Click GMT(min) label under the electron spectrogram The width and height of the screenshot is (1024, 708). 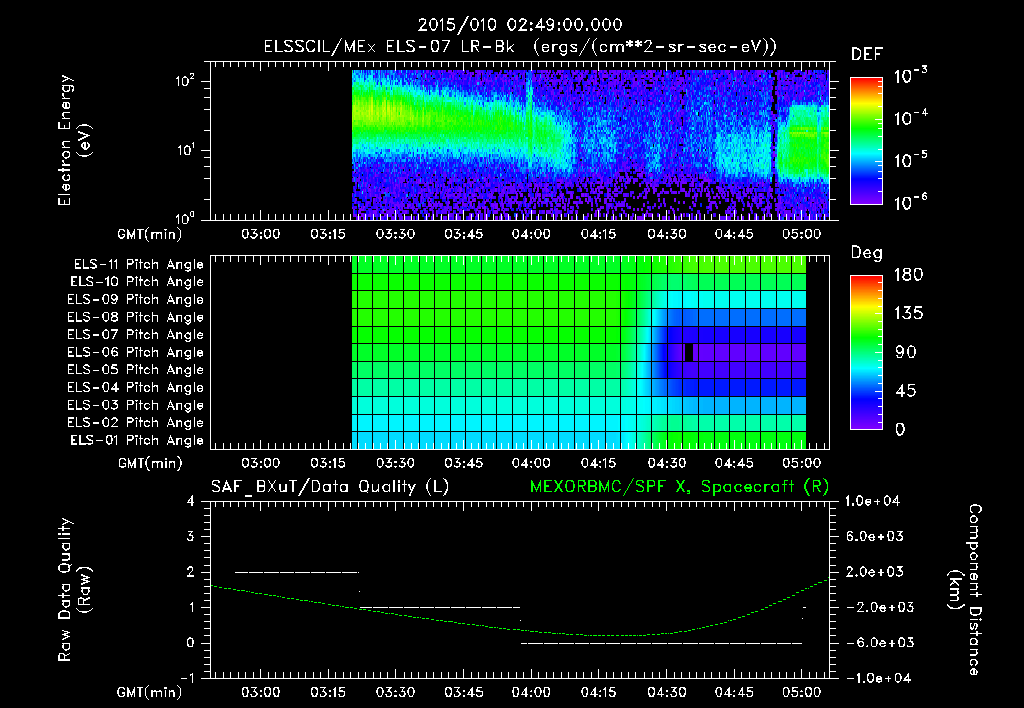click(150, 234)
